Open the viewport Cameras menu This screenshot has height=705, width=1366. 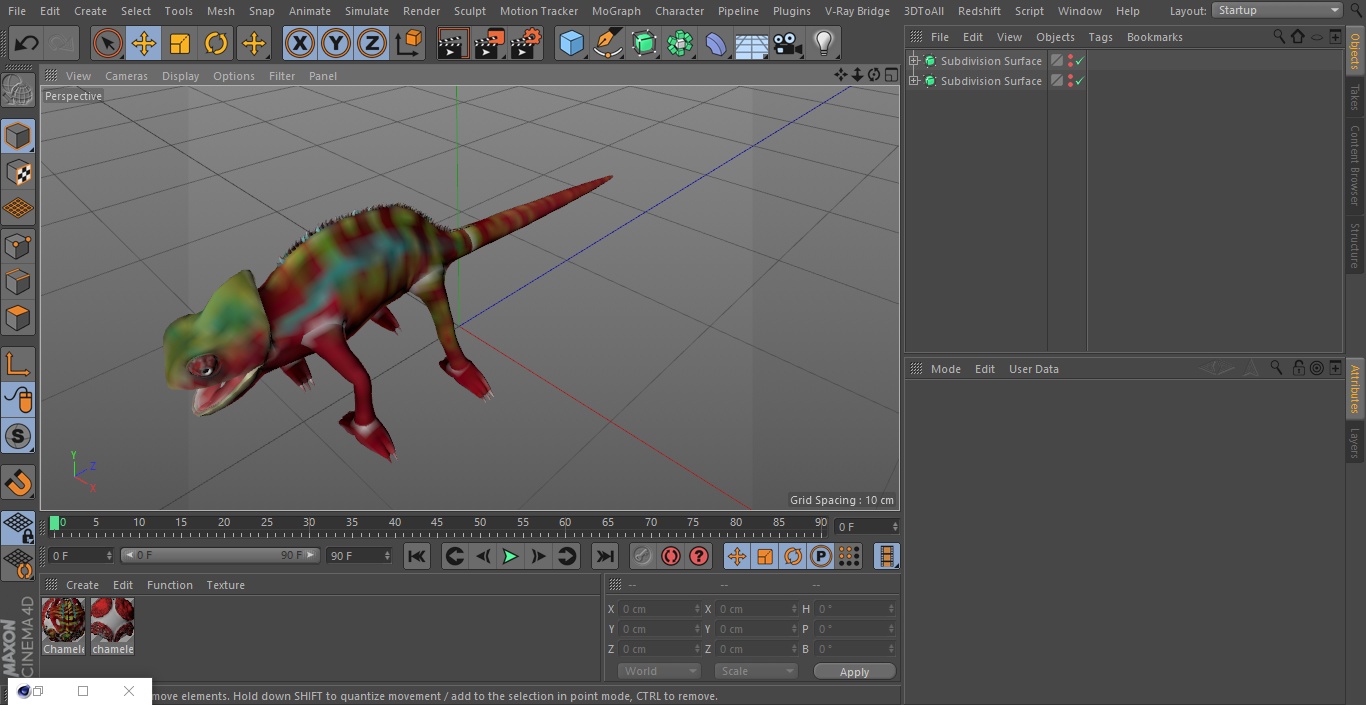pyautogui.click(x=126, y=76)
